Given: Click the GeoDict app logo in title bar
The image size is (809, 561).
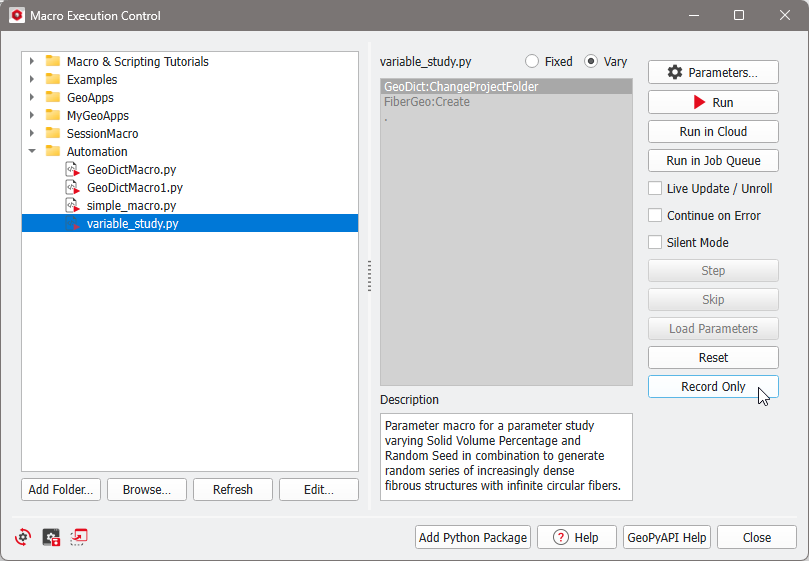Looking at the screenshot, I should coord(17,15).
